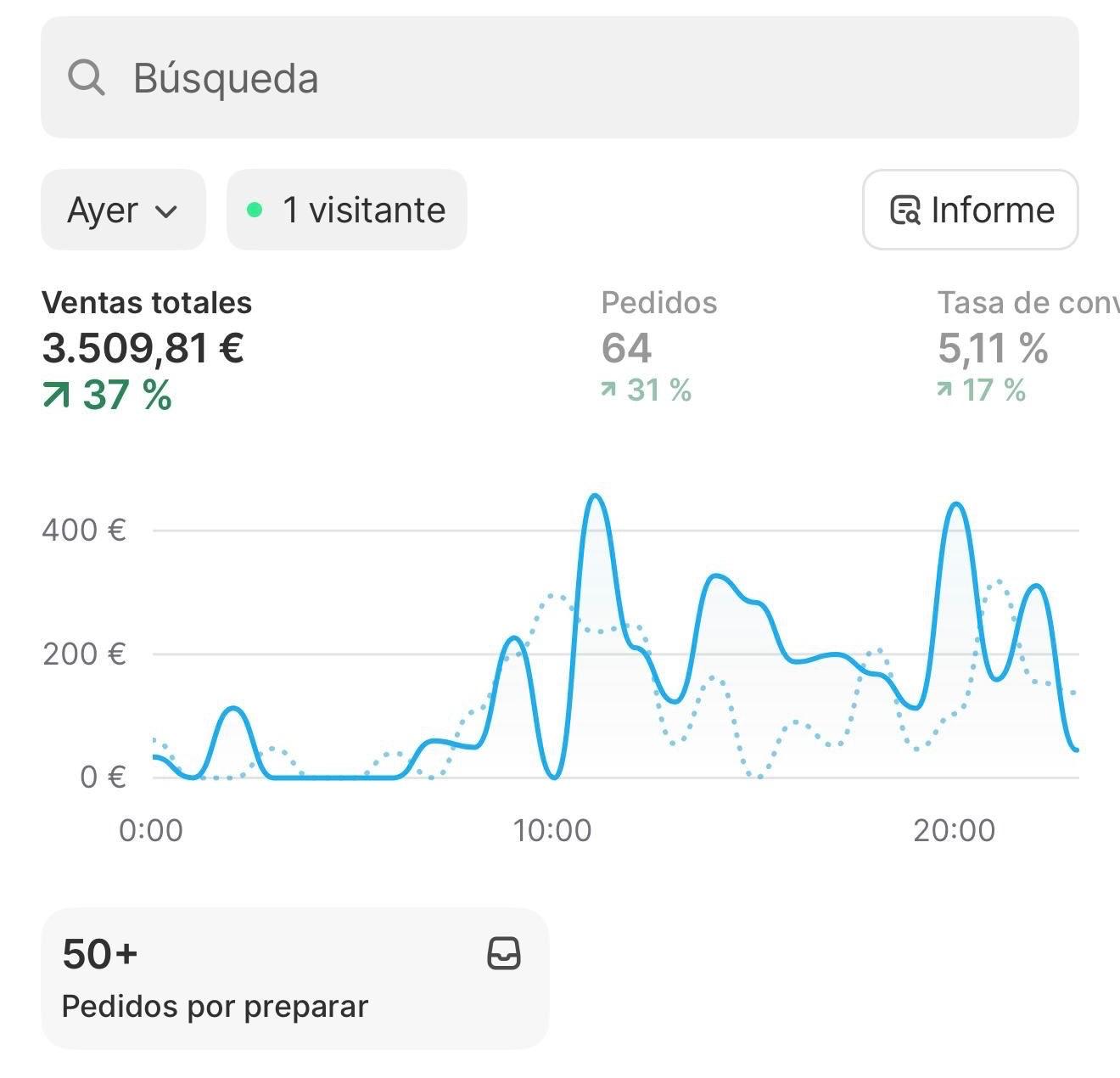Select the Ventas totales metric
The height and width of the screenshot is (1078, 1120).
tap(147, 303)
